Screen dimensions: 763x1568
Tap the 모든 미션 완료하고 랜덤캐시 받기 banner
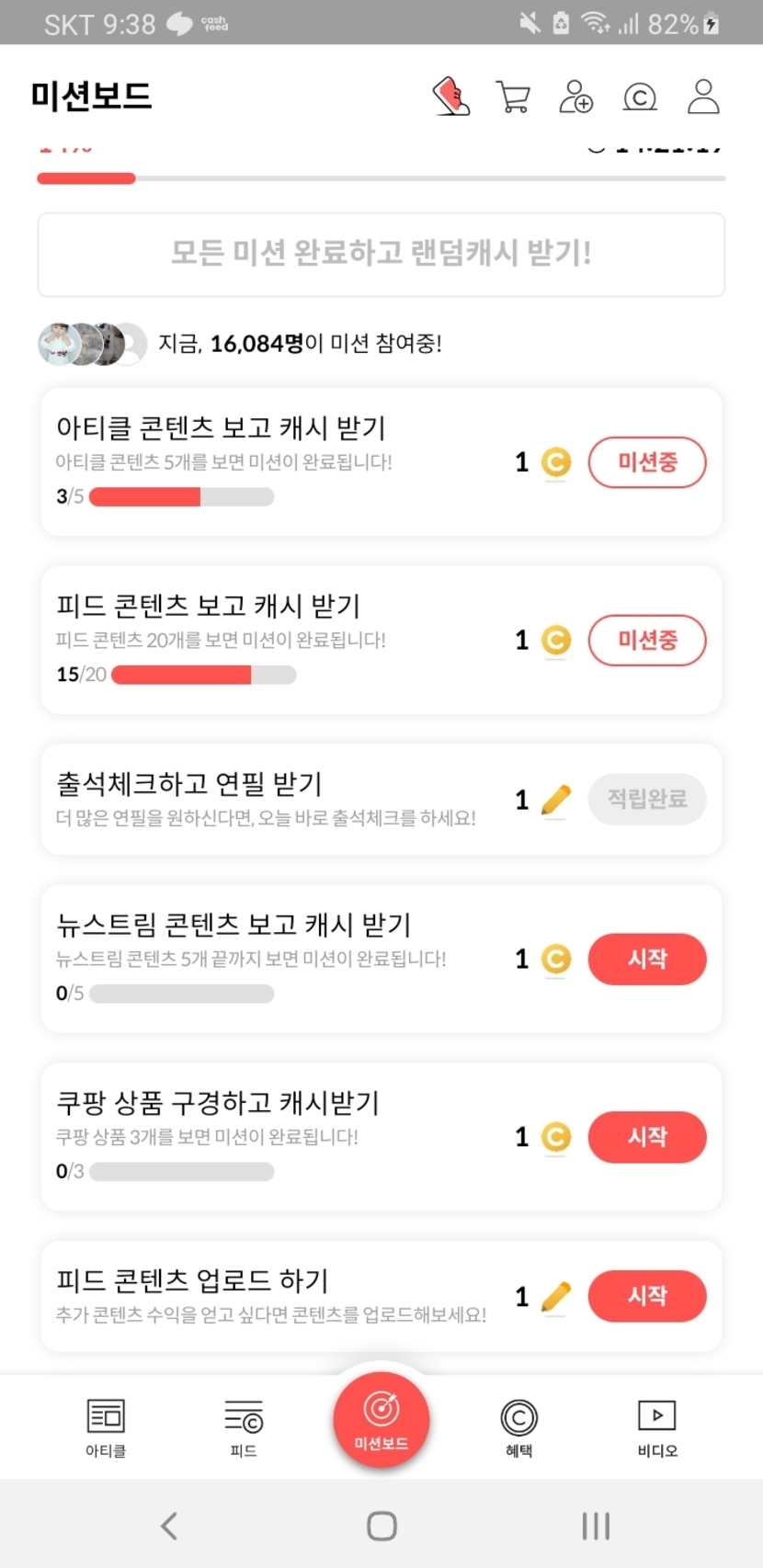381,255
